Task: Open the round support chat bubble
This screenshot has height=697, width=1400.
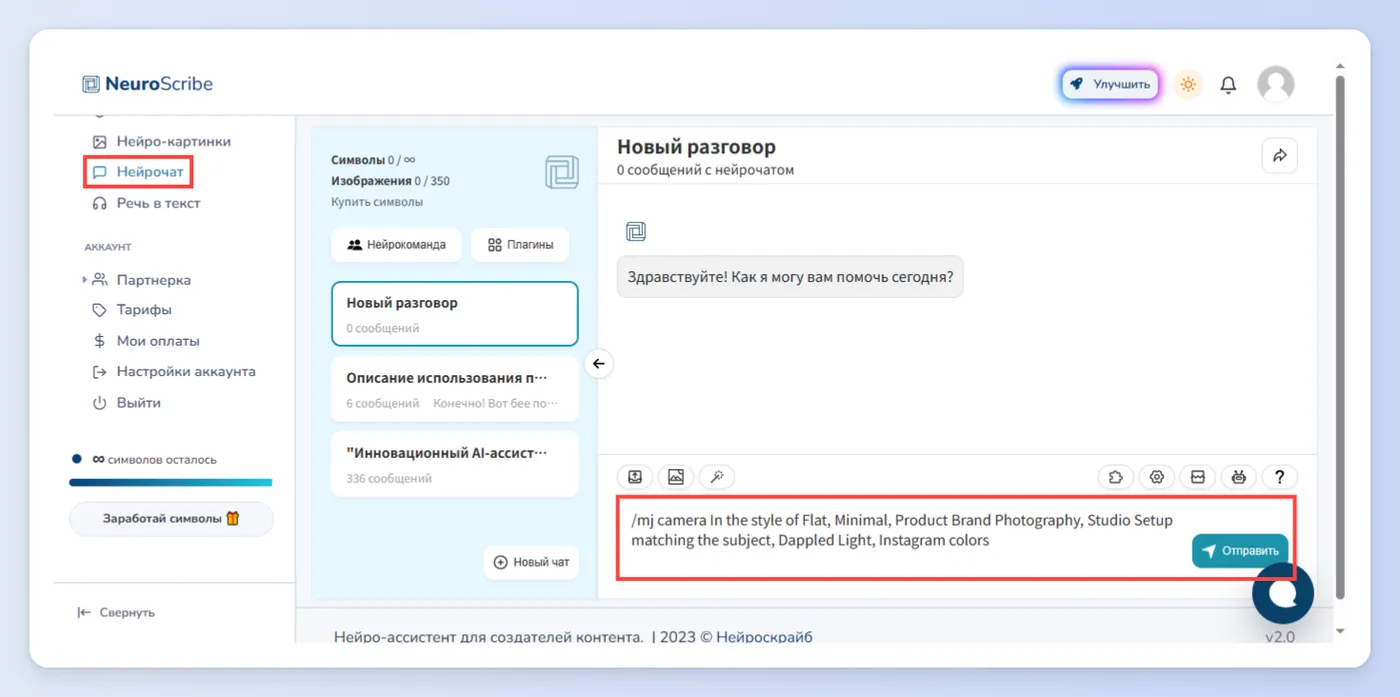Action: pyautogui.click(x=1283, y=594)
